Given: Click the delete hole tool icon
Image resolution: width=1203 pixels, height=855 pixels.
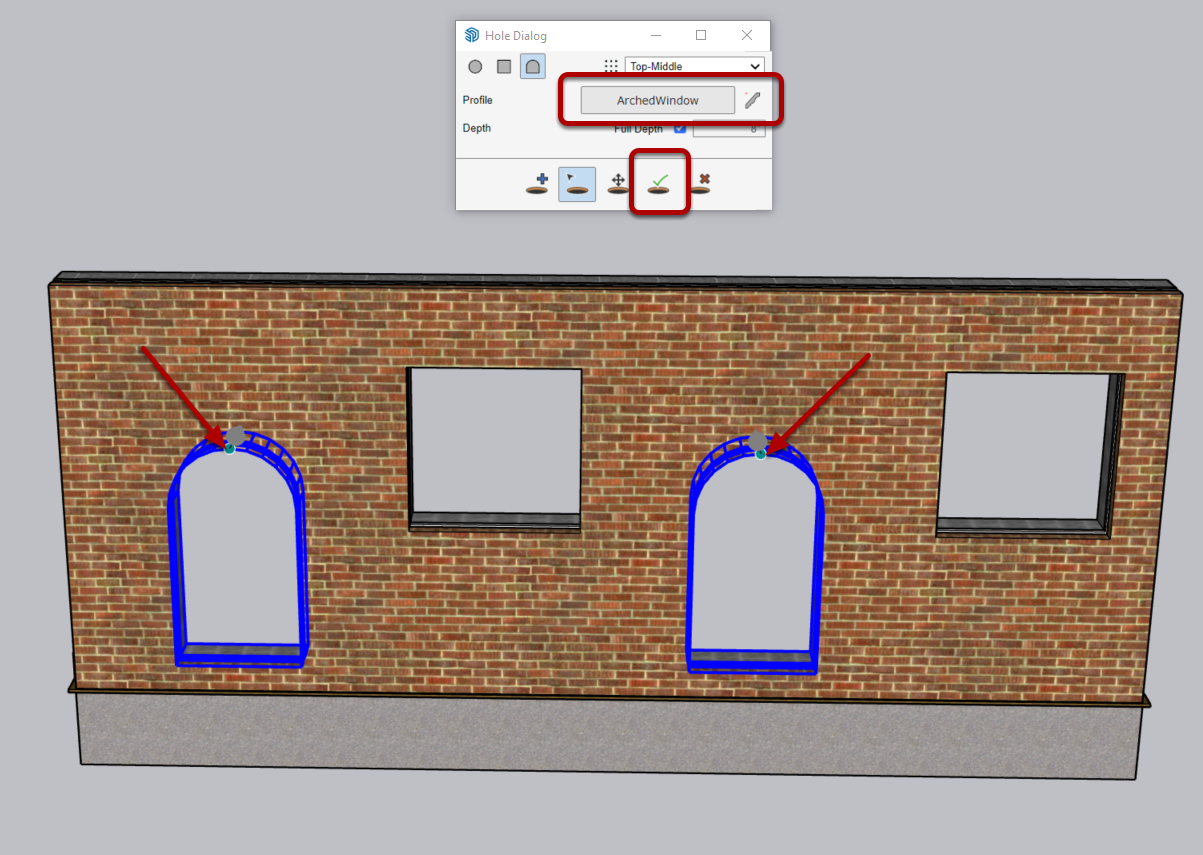Looking at the screenshot, I should click(x=701, y=184).
